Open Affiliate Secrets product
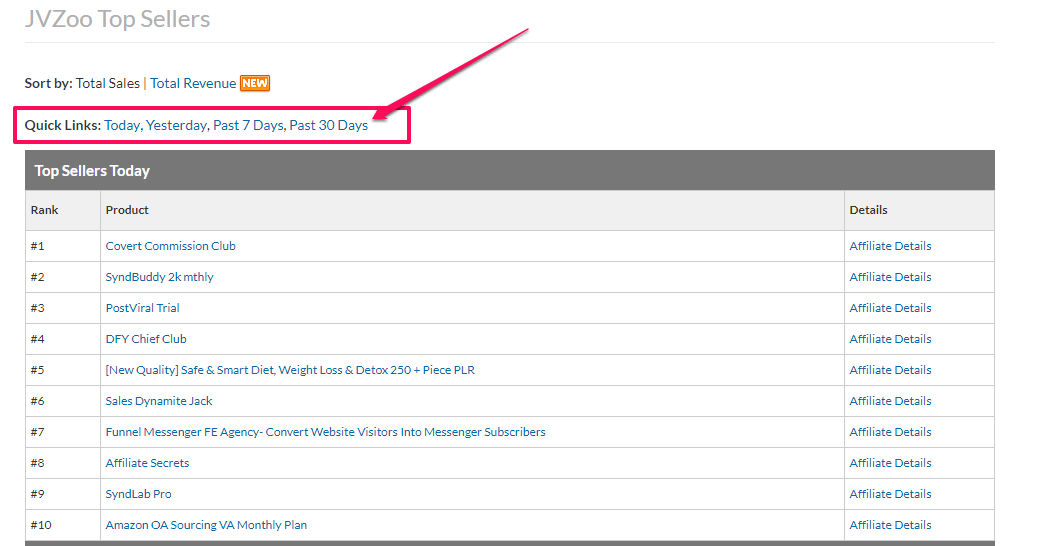This screenshot has width=1041, height=546. (147, 463)
